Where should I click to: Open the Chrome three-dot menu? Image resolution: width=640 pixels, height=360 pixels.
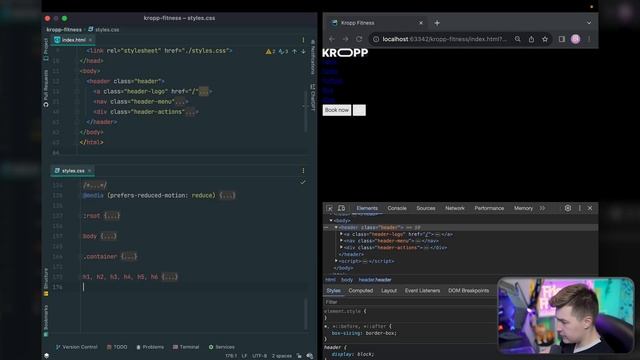coord(589,39)
